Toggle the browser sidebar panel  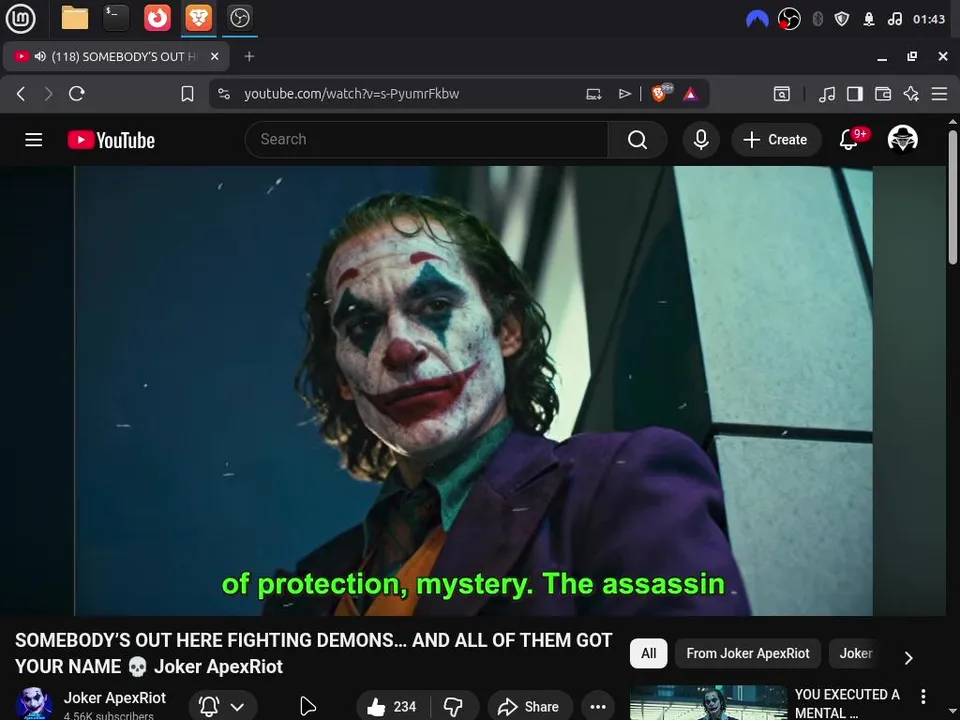point(855,94)
